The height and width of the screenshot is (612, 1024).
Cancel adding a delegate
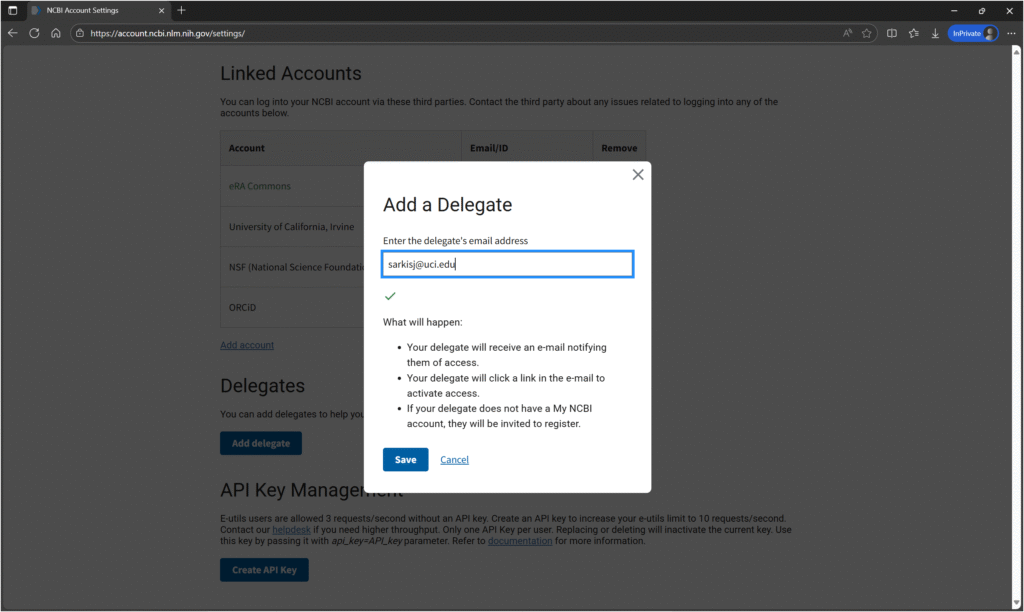tap(454, 460)
